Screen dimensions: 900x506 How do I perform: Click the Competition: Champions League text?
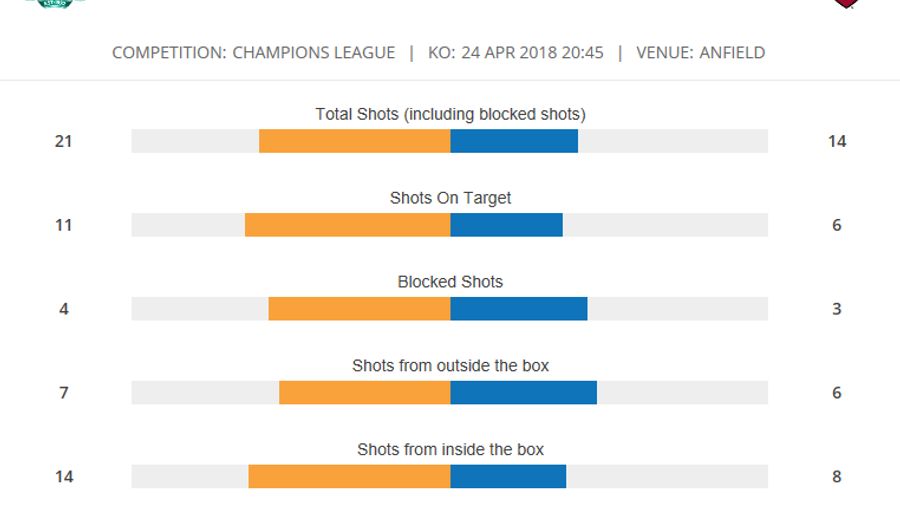253,53
